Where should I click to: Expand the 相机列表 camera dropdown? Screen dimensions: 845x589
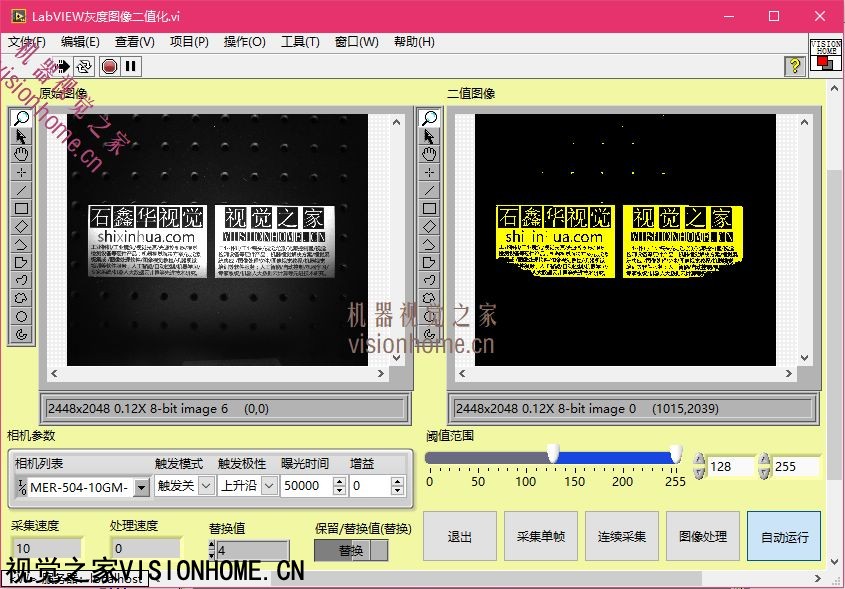(x=141, y=487)
